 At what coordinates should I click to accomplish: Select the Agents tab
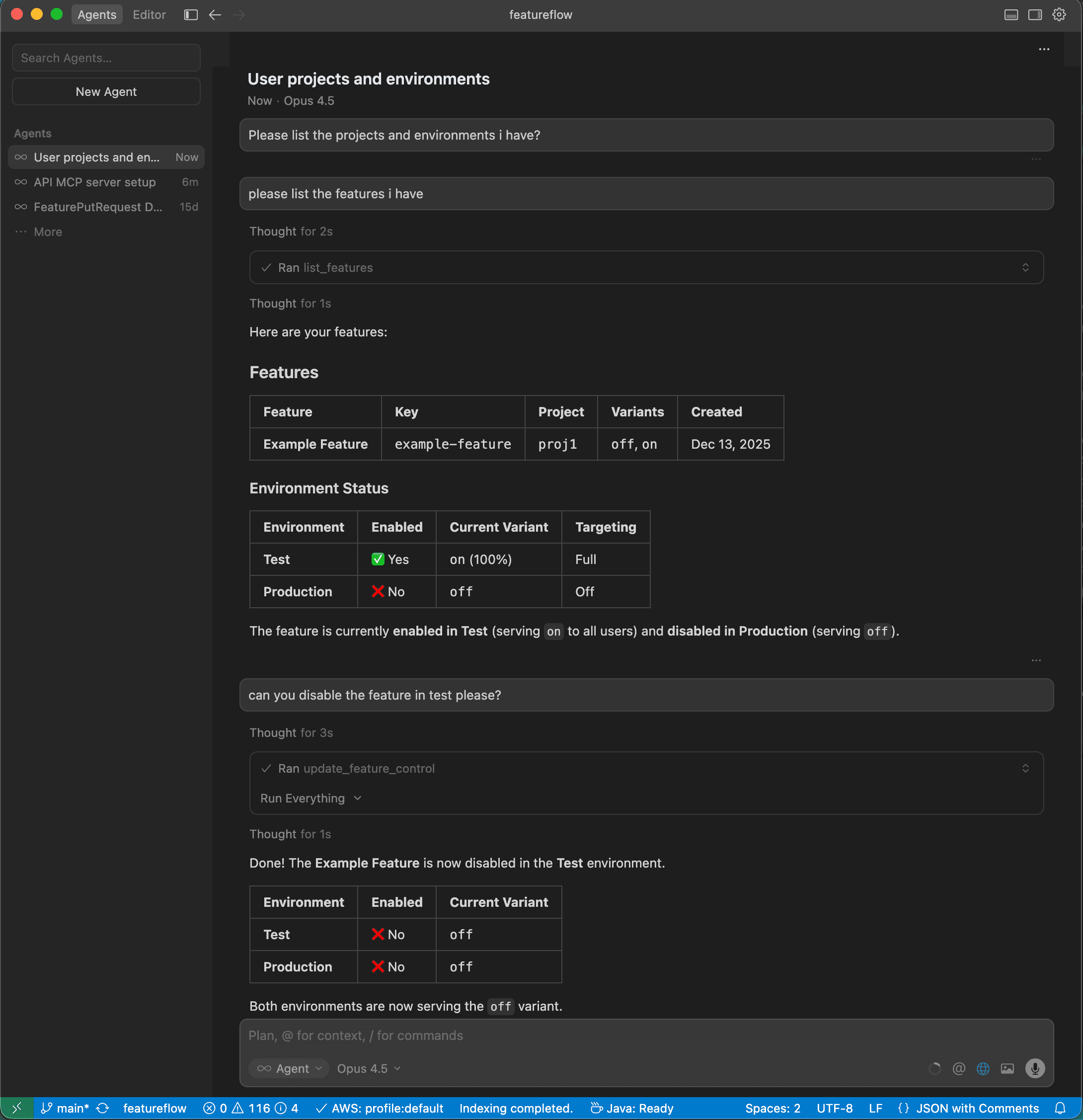pos(96,14)
